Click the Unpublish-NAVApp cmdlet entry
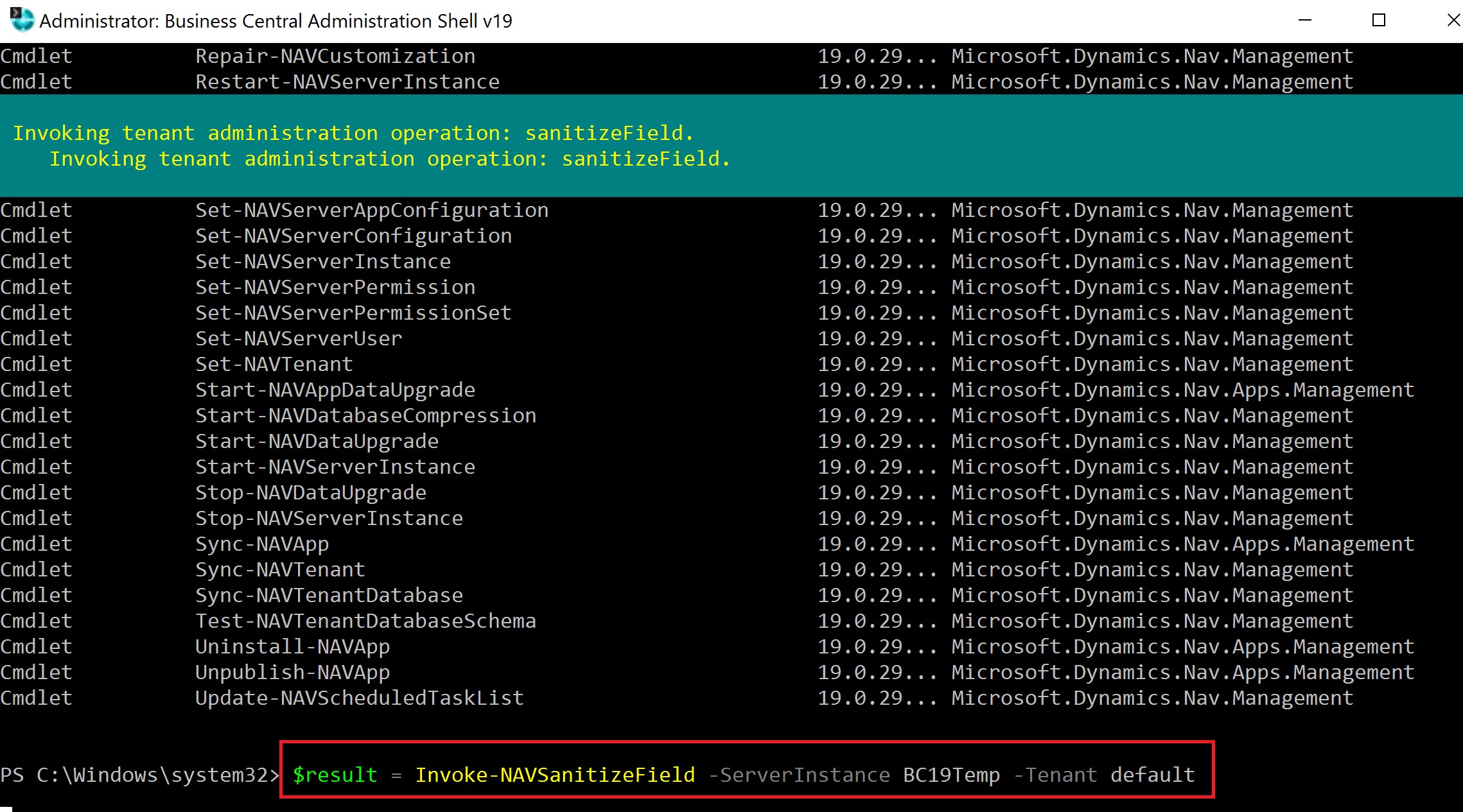1463x812 pixels. click(x=292, y=672)
